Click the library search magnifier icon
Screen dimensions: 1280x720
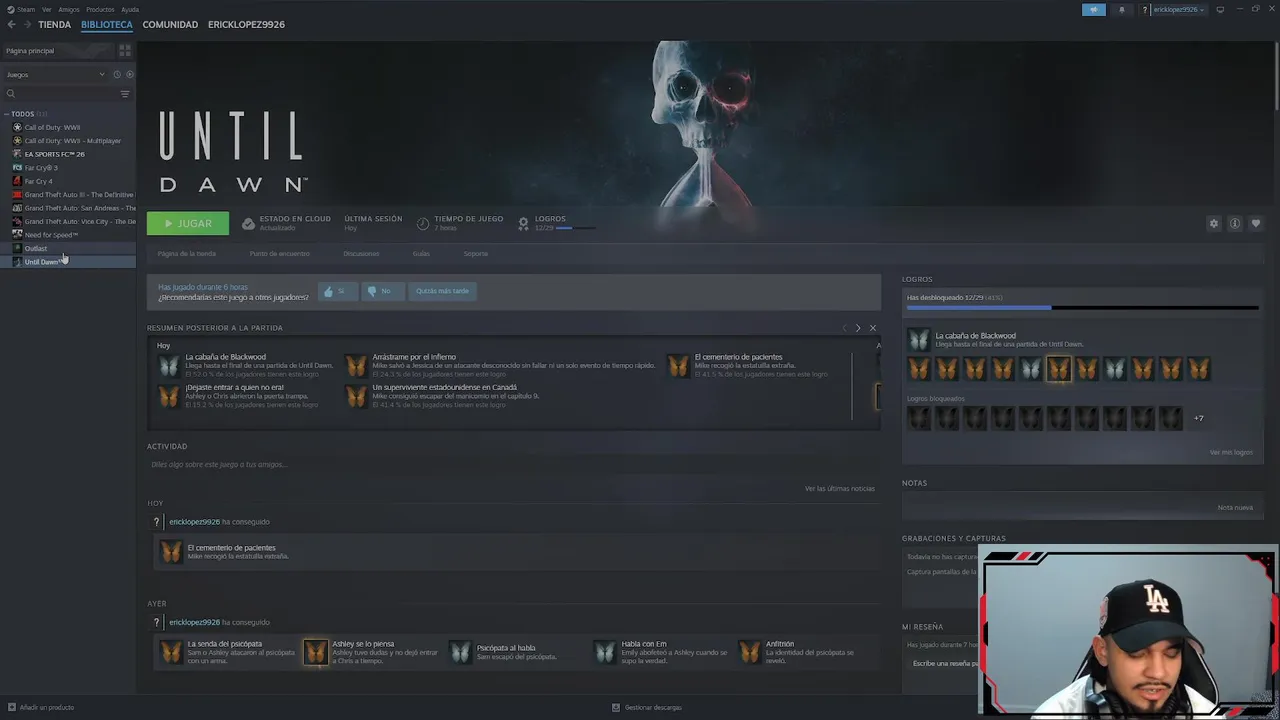[x=11, y=94]
